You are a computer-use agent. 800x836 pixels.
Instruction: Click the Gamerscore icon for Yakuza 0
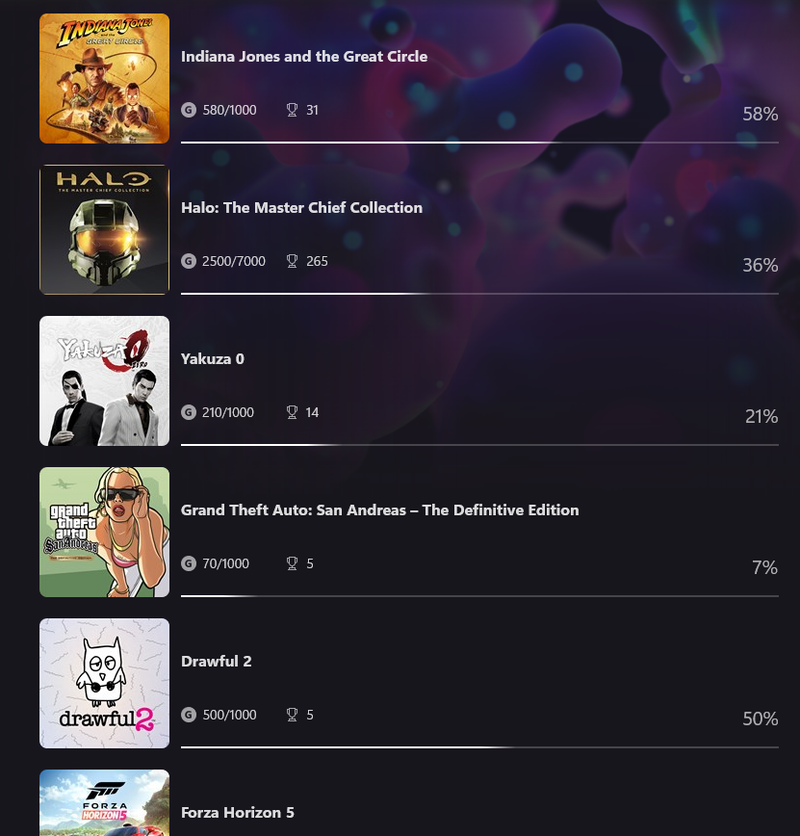(188, 412)
